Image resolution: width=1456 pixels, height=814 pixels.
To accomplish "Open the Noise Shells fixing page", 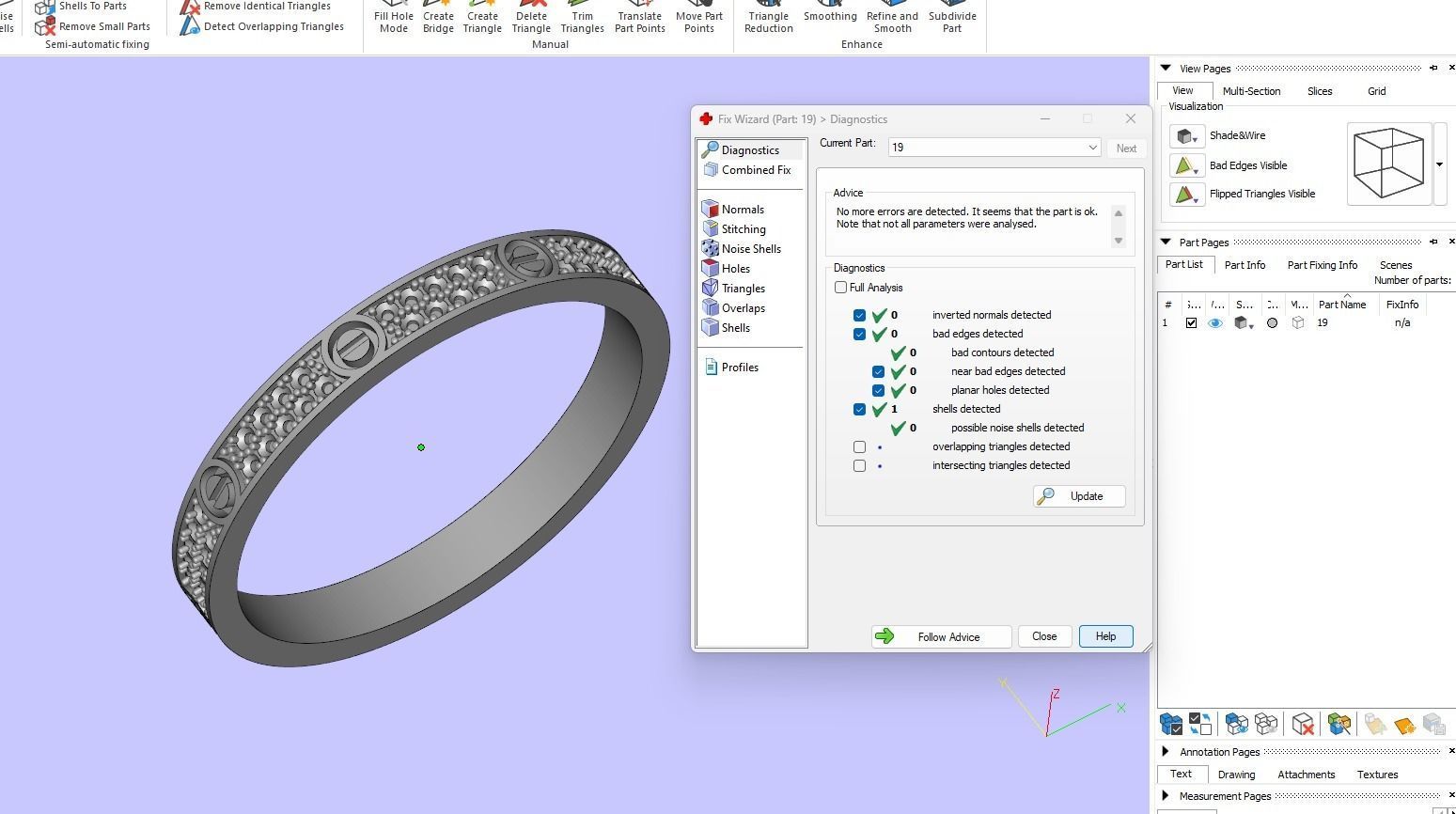I will 742,249.
